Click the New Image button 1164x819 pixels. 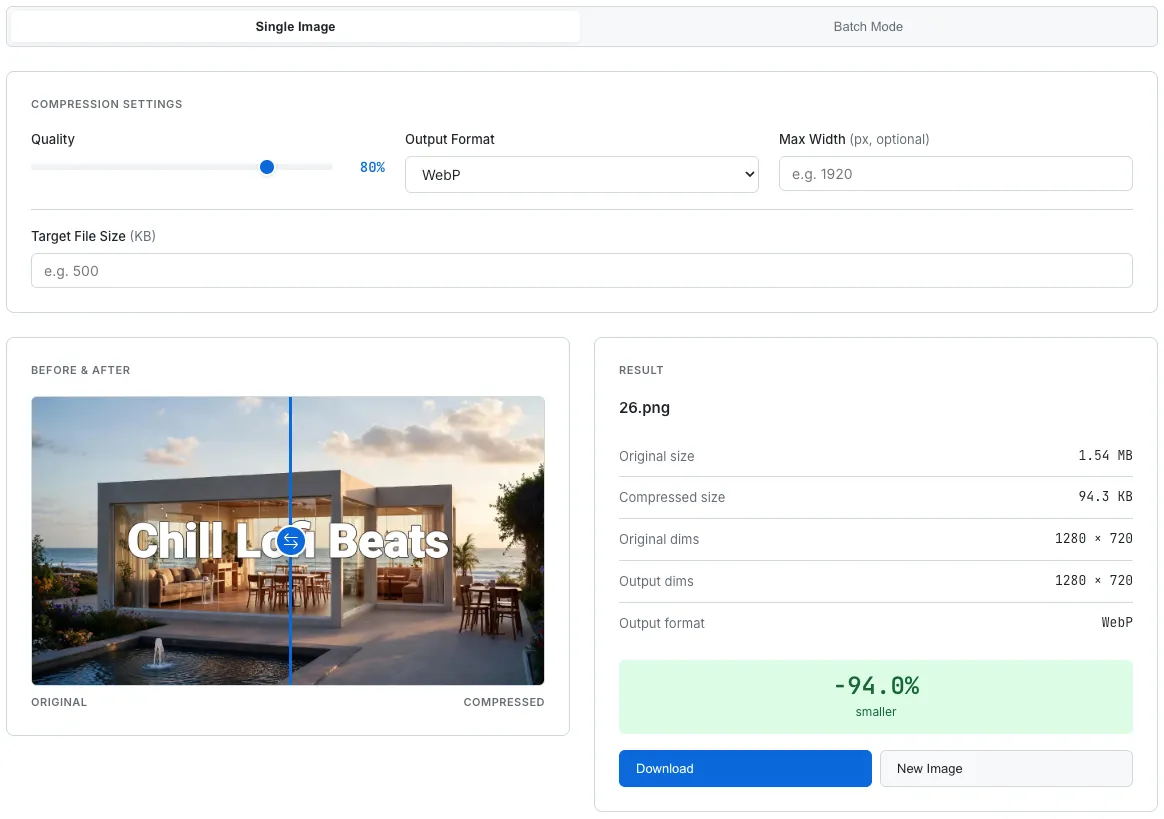[1005, 769]
